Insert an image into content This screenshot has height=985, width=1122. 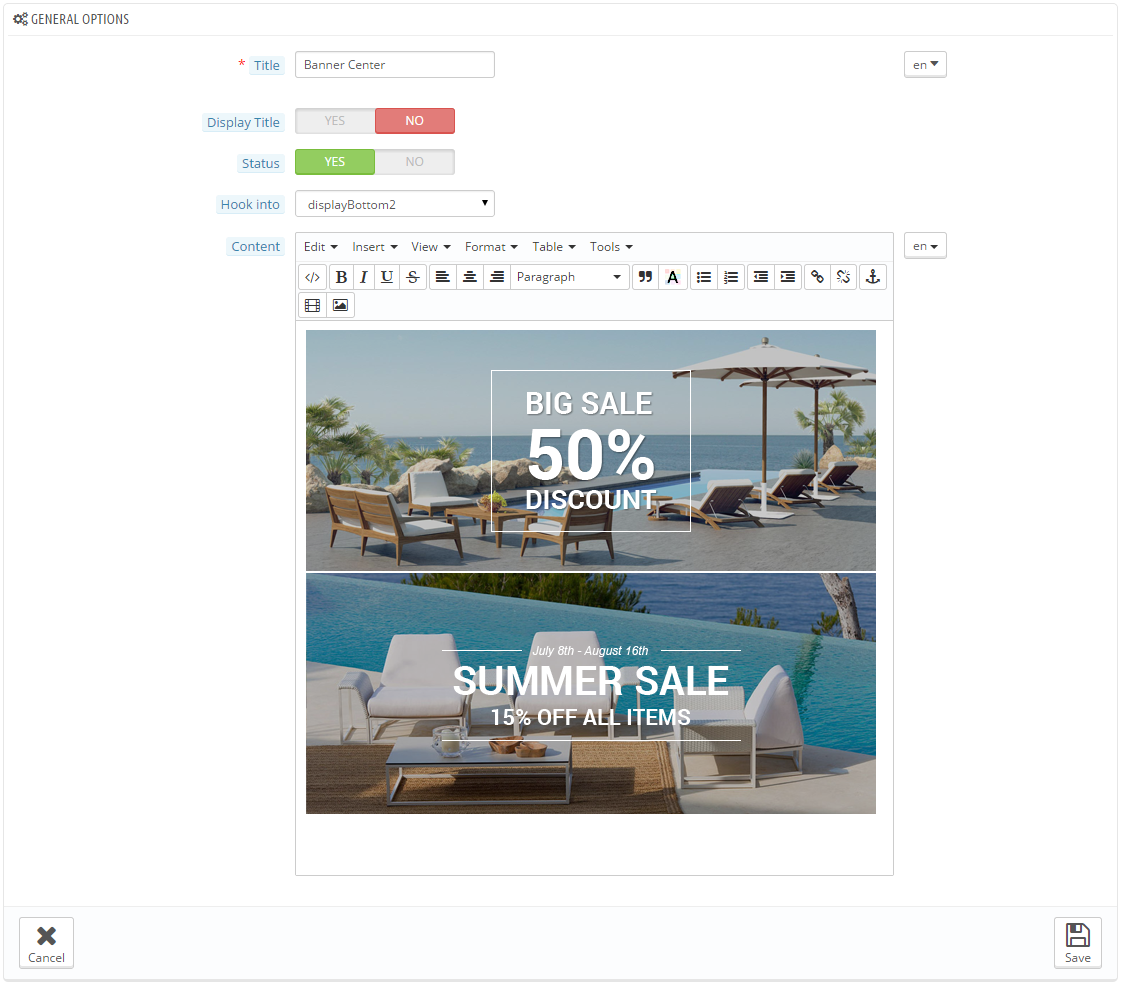click(x=341, y=305)
